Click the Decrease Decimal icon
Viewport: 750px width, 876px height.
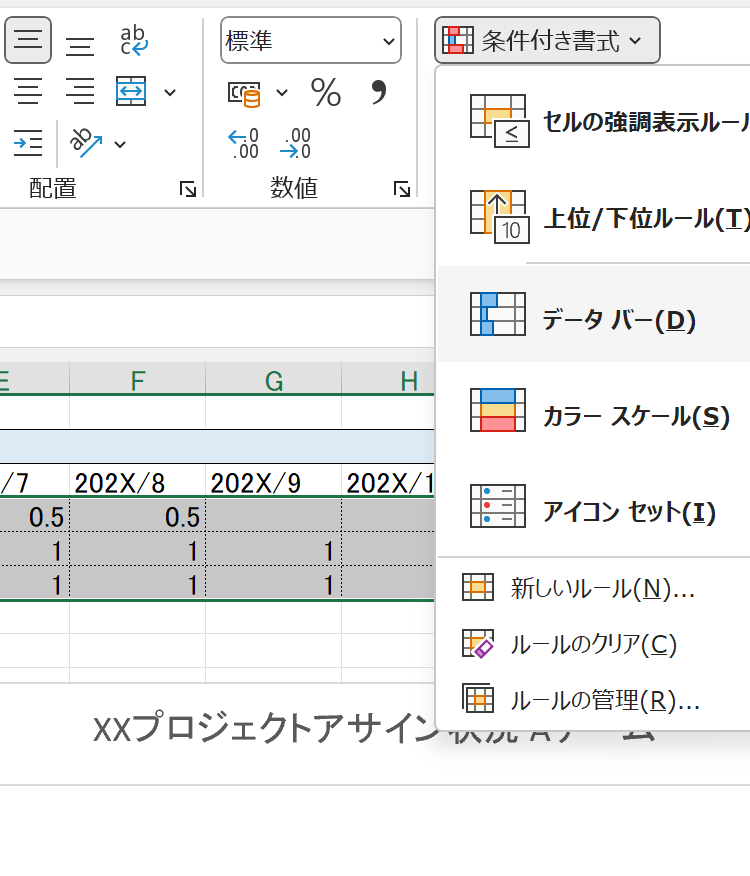pyautogui.click(x=295, y=143)
